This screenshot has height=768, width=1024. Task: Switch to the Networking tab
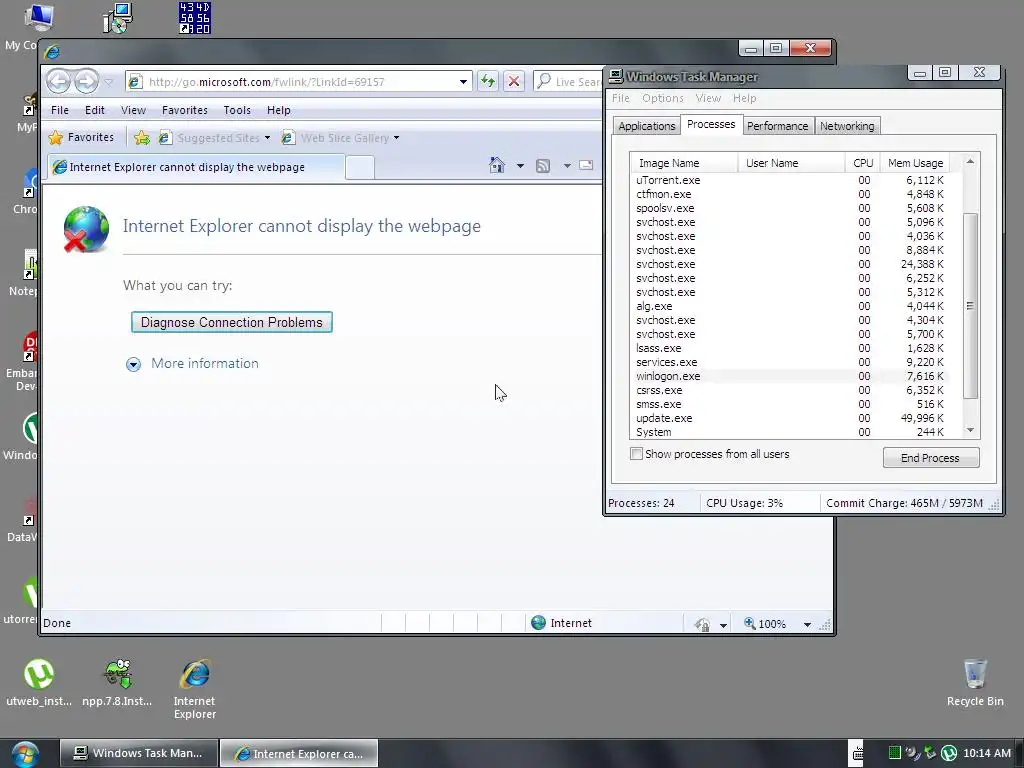[x=847, y=126]
